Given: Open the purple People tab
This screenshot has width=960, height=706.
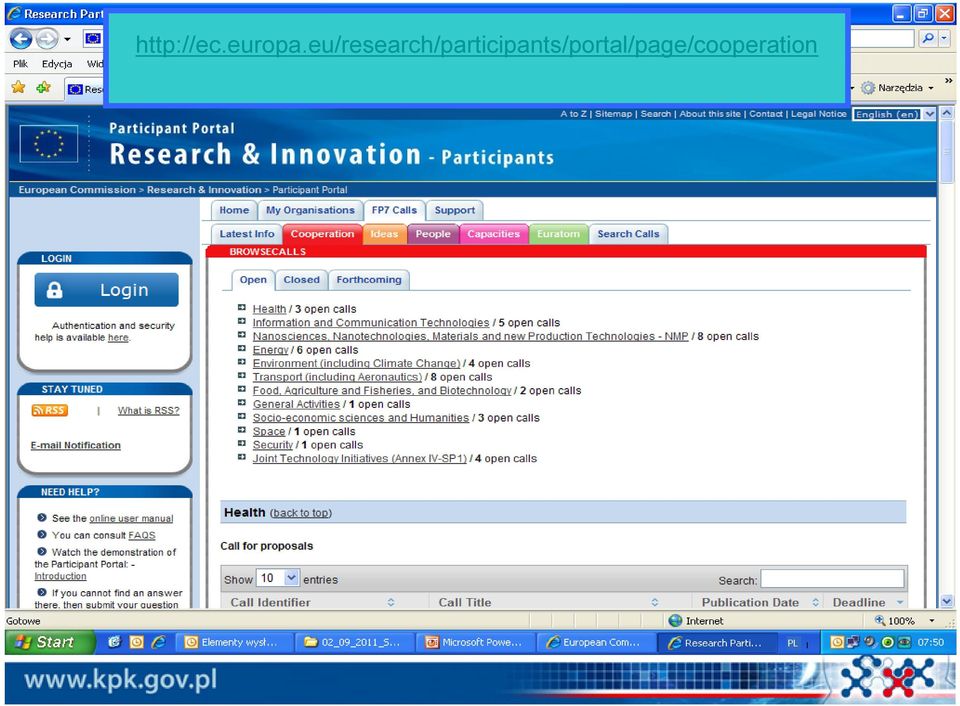Looking at the screenshot, I should click(x=433, y=234).
